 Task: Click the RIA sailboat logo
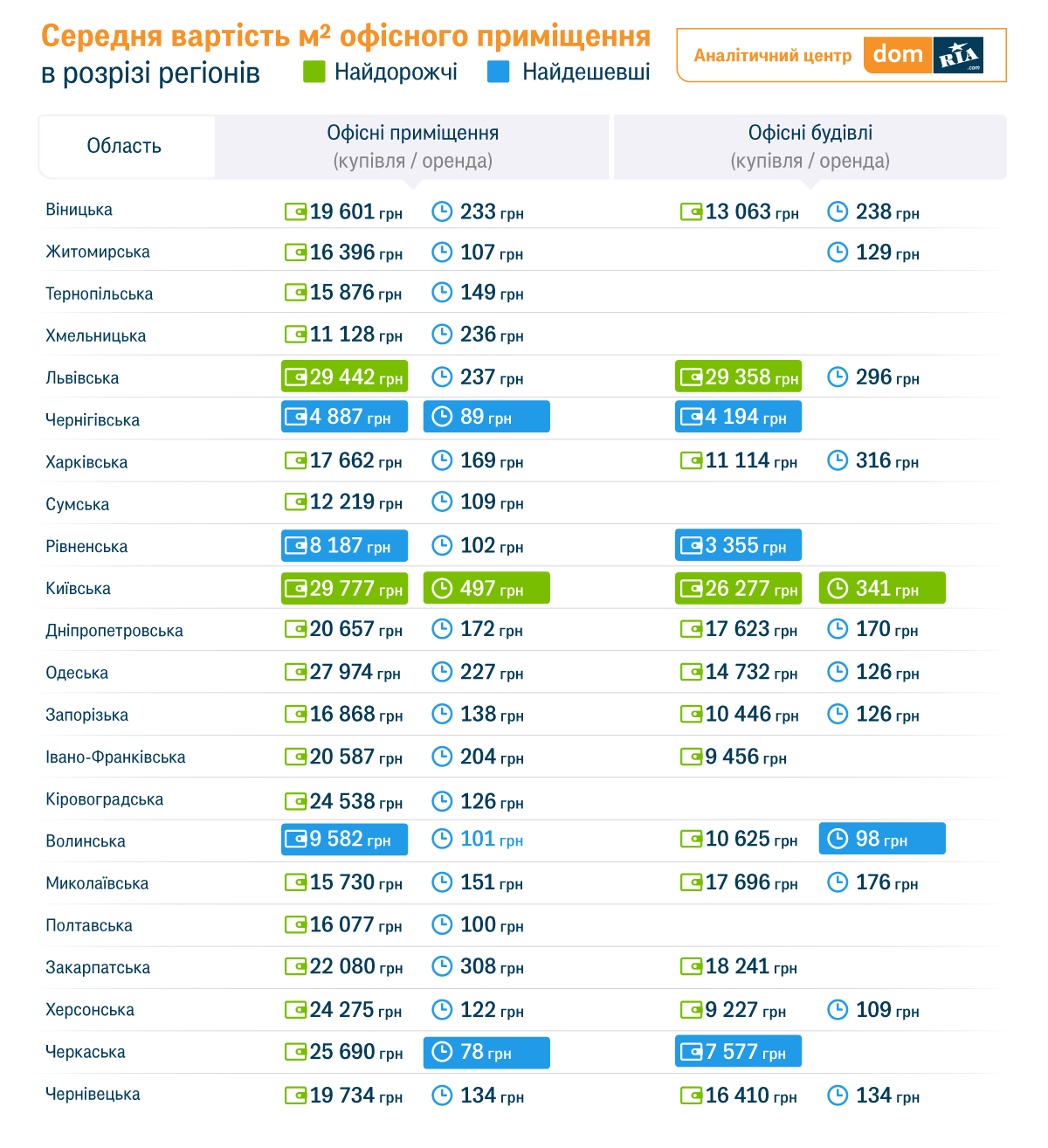(958, 55)
